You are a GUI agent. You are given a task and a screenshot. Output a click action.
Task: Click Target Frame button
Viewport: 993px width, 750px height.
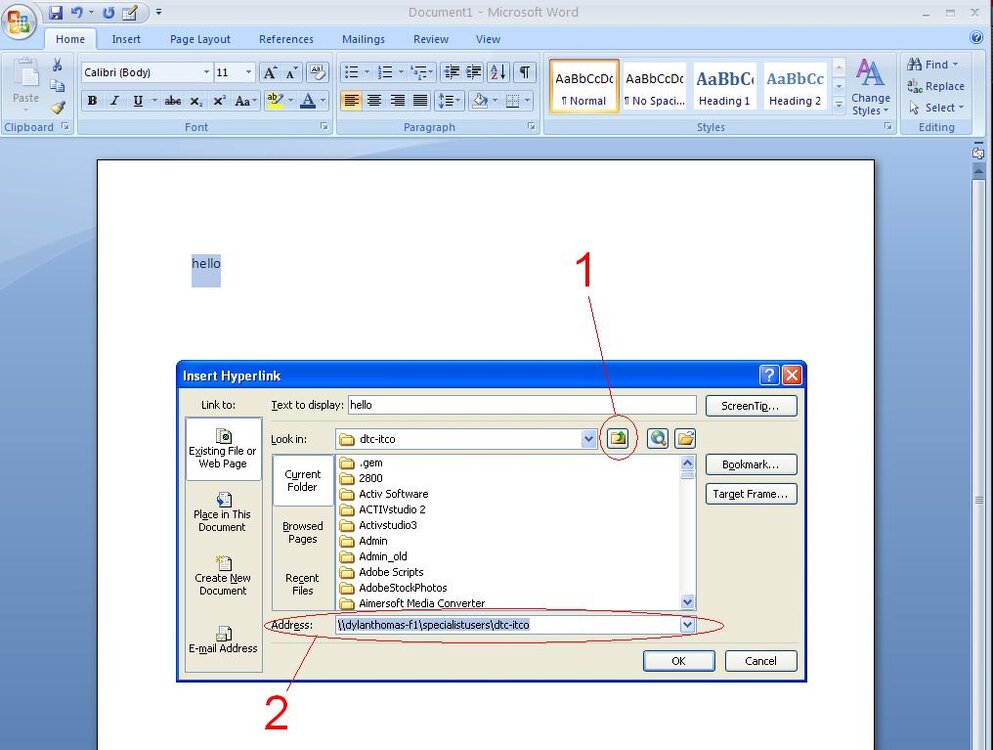(750, 494)
